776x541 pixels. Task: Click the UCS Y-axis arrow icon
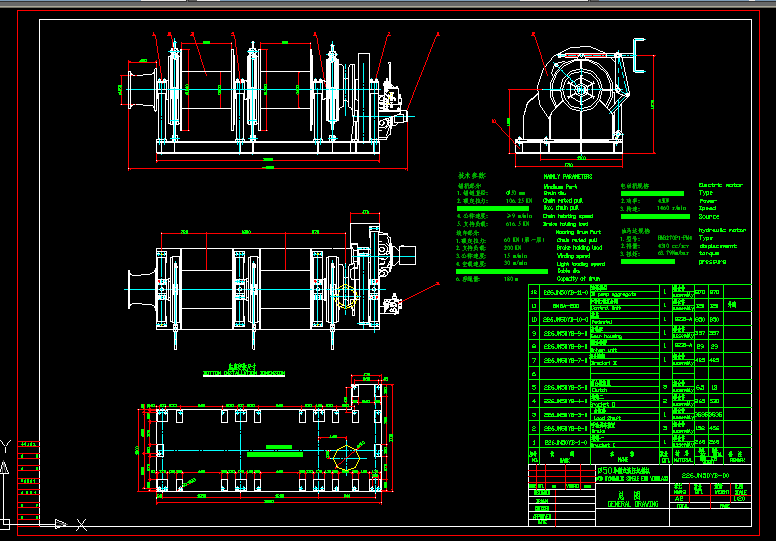[x=7, y=443]
